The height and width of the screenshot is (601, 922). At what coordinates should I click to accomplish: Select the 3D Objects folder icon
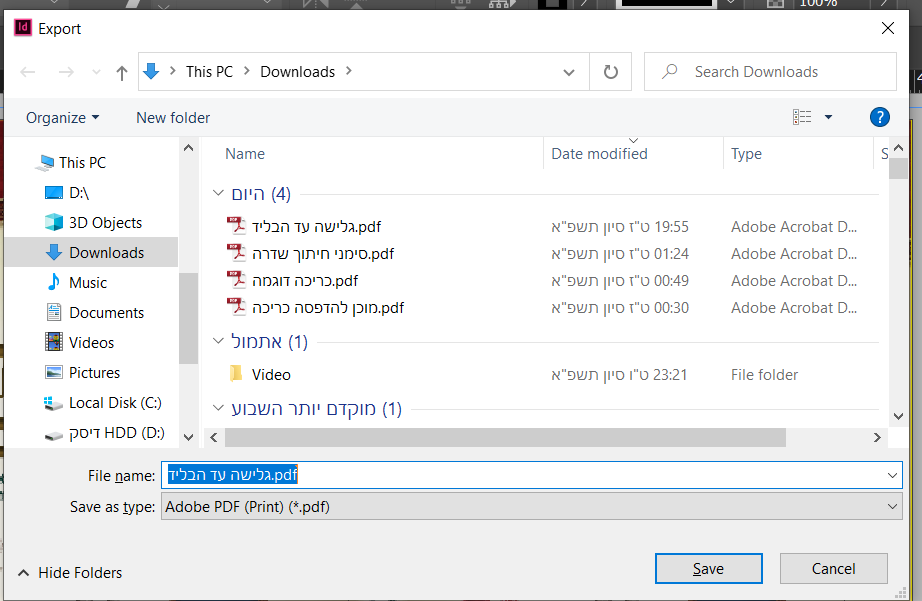point(54,222)
